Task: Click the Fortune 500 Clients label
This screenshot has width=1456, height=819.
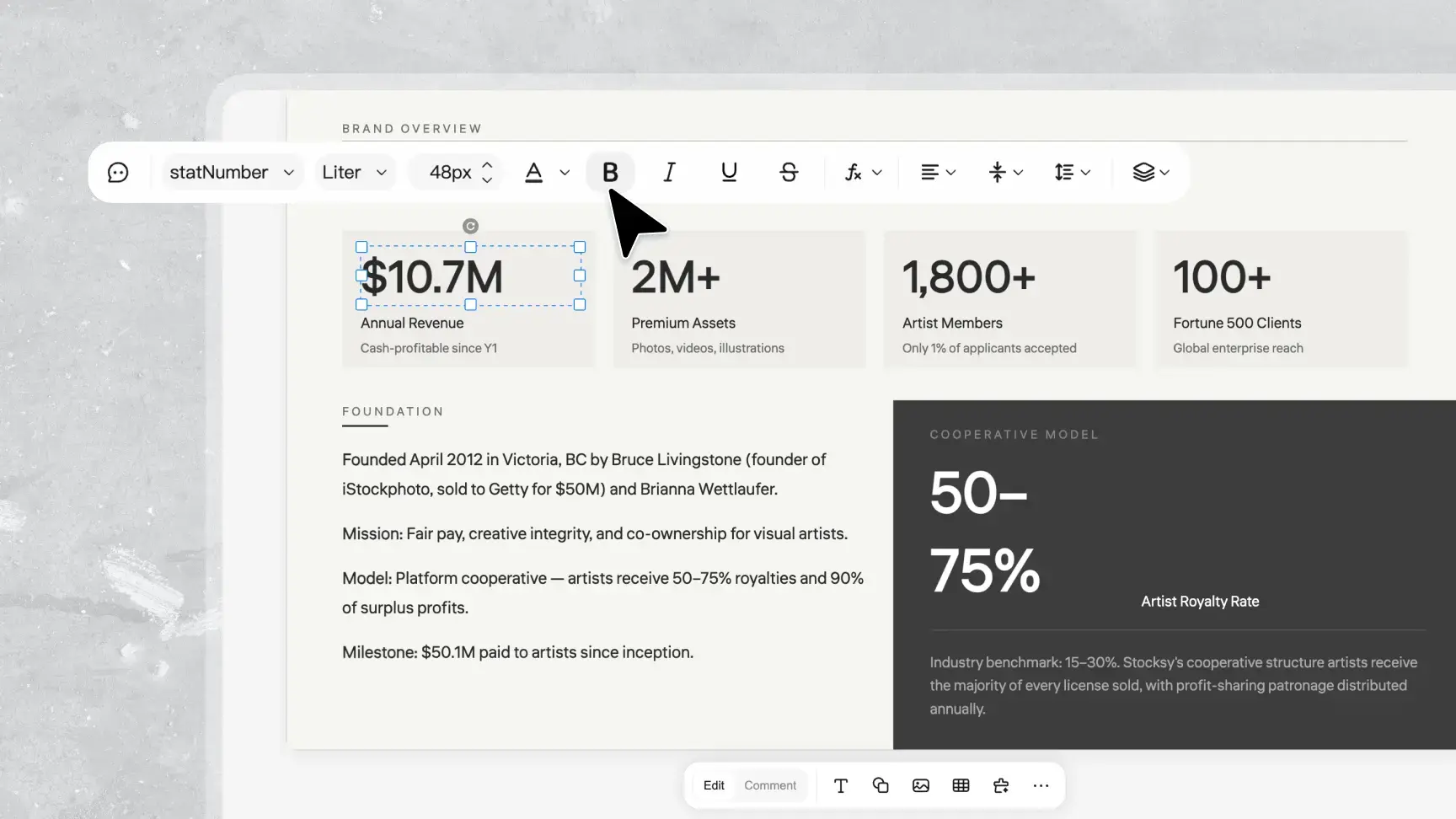Action: click(x=1237, y=323)
